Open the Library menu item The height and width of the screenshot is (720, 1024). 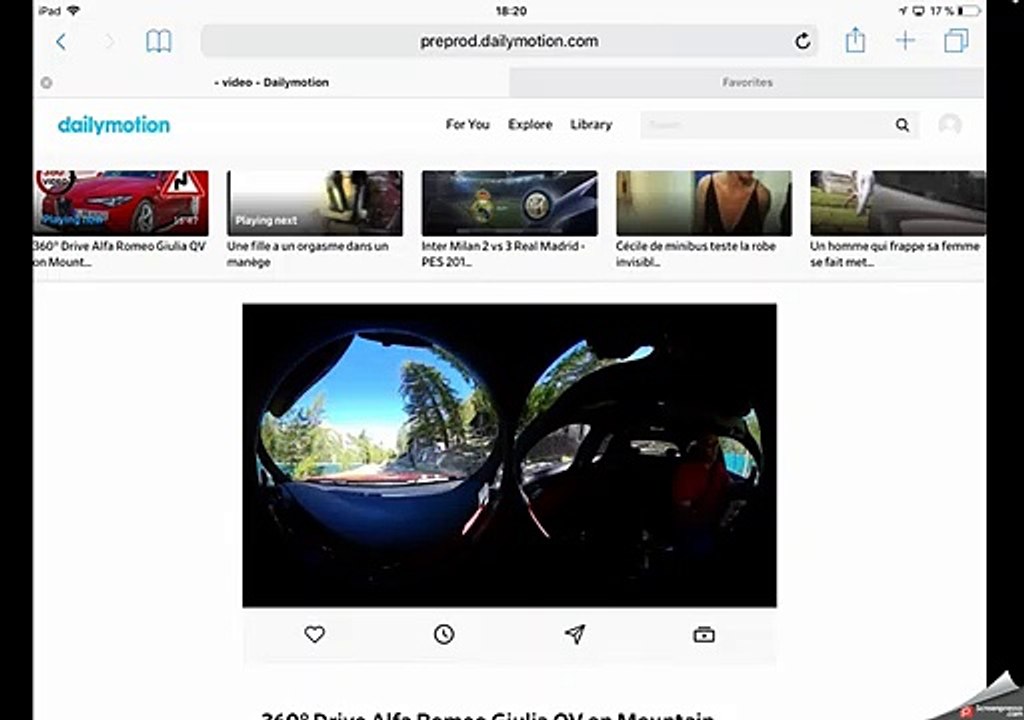pyautogui.click(x=591, y=124)
